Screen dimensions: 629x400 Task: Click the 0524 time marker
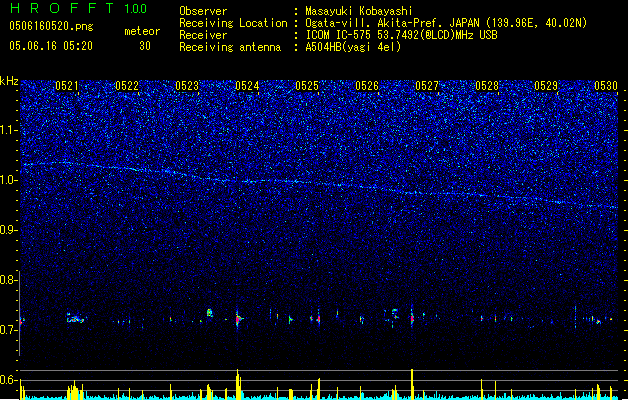click(247, 86)
